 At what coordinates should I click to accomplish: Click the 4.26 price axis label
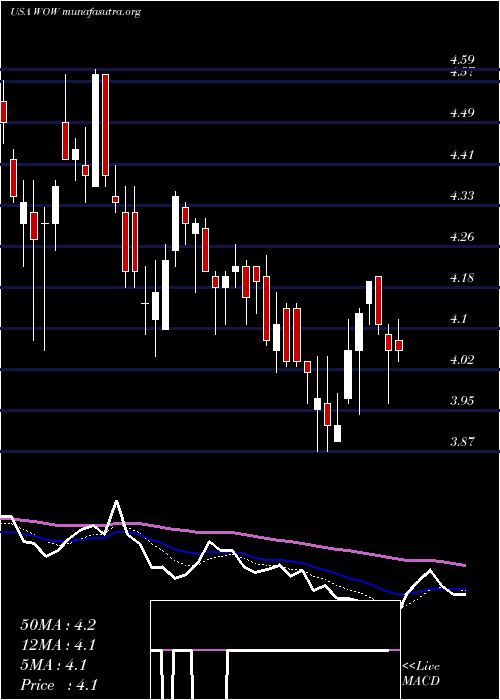pos(462,237)
